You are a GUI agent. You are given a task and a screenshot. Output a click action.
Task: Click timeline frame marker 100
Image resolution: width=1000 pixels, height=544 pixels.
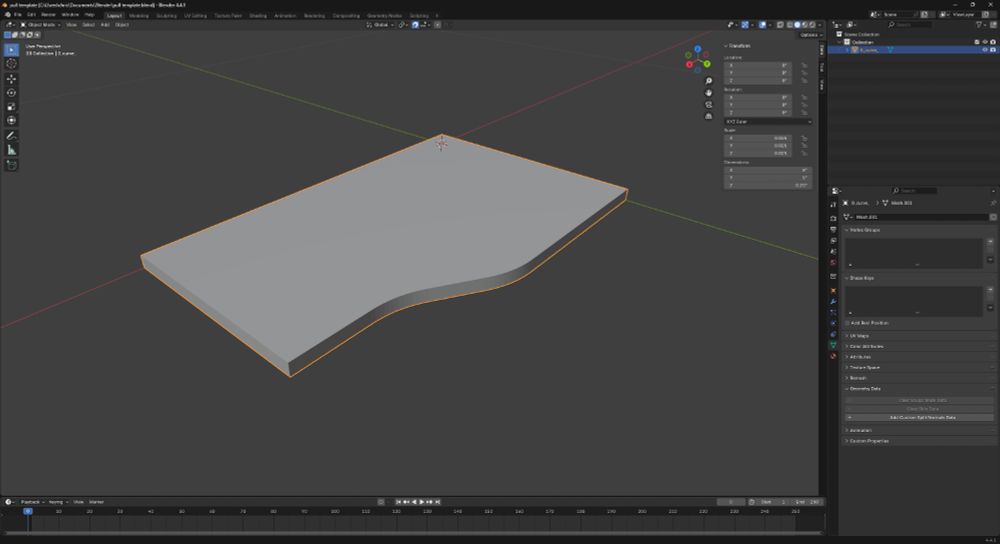pos(335,511)
